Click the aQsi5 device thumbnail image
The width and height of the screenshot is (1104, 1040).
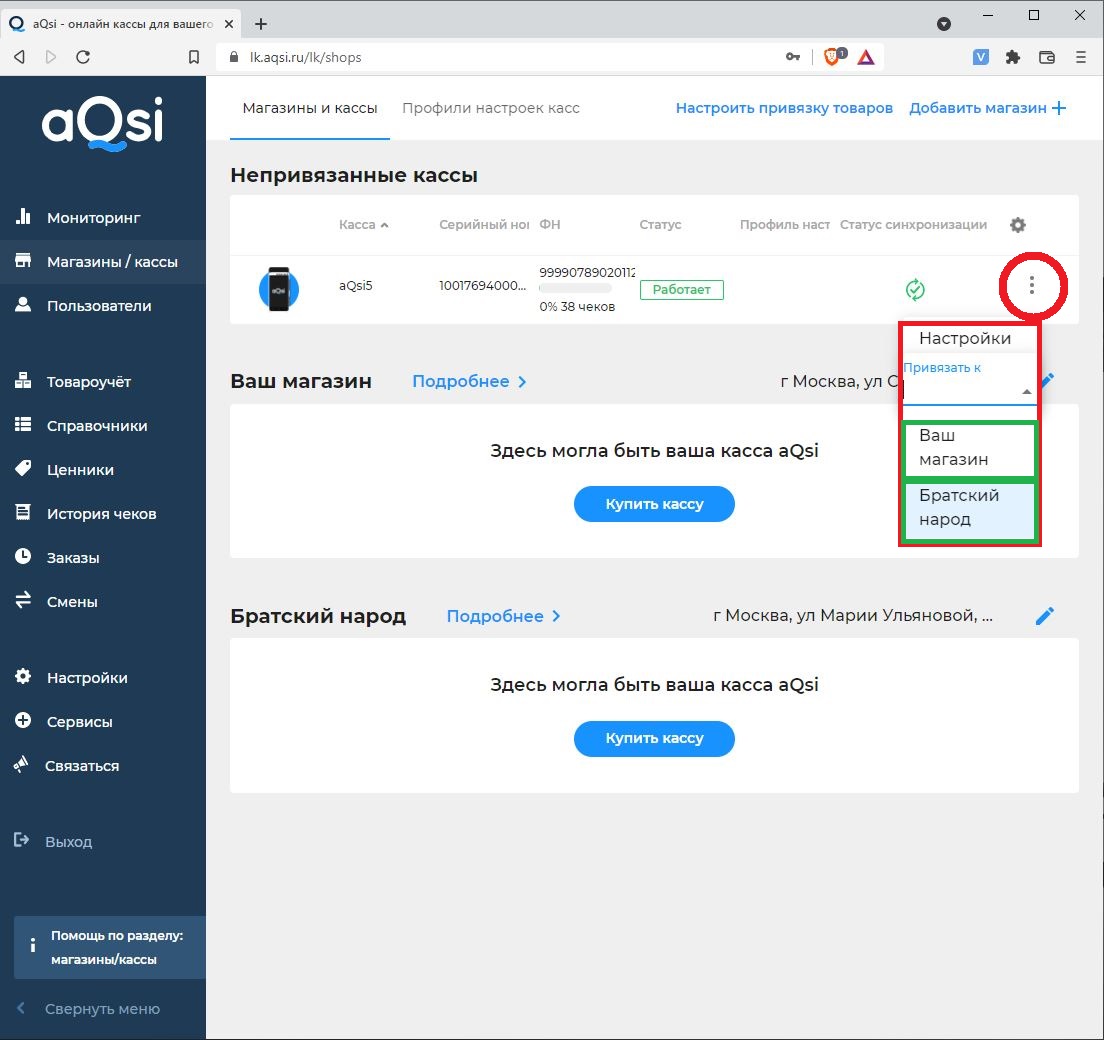pyautogui.click(x=279, y=288)
